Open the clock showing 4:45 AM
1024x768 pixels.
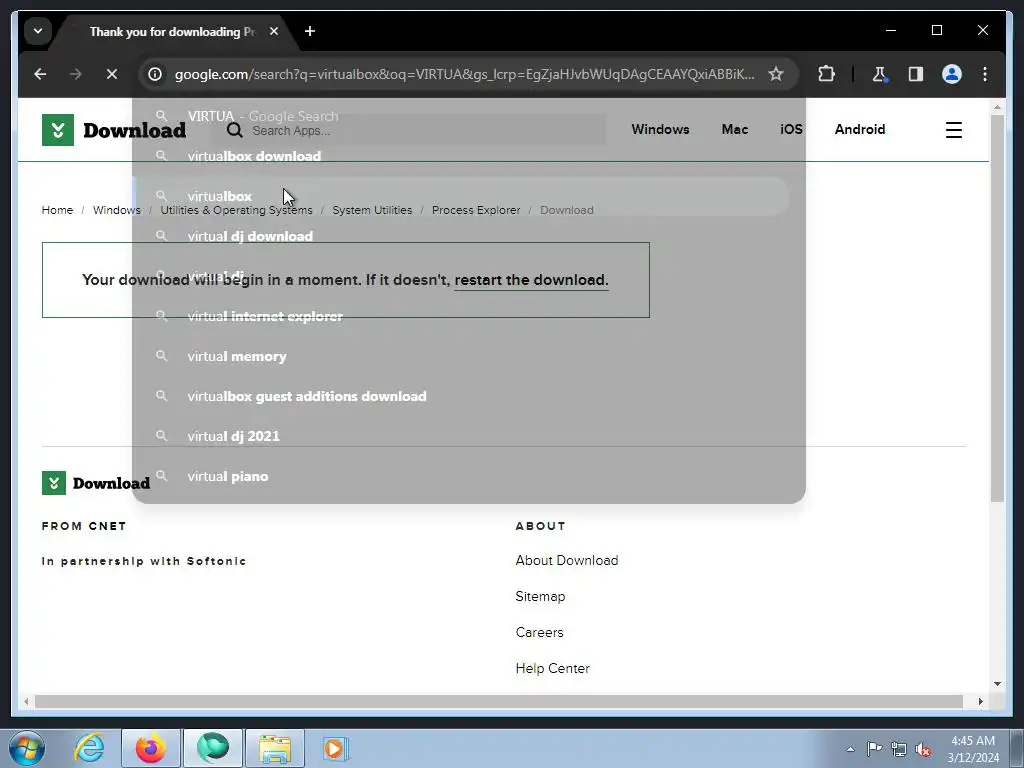tap(973, 749)
